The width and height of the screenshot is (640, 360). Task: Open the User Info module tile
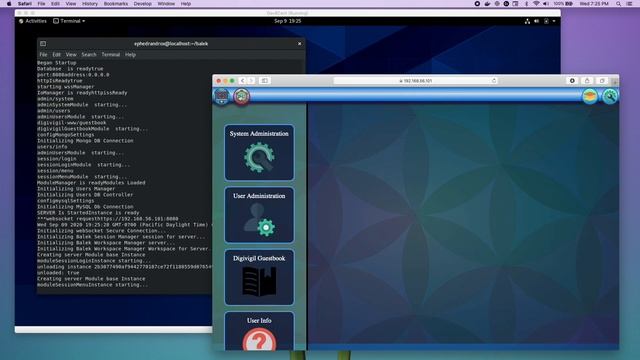point(259,331)
